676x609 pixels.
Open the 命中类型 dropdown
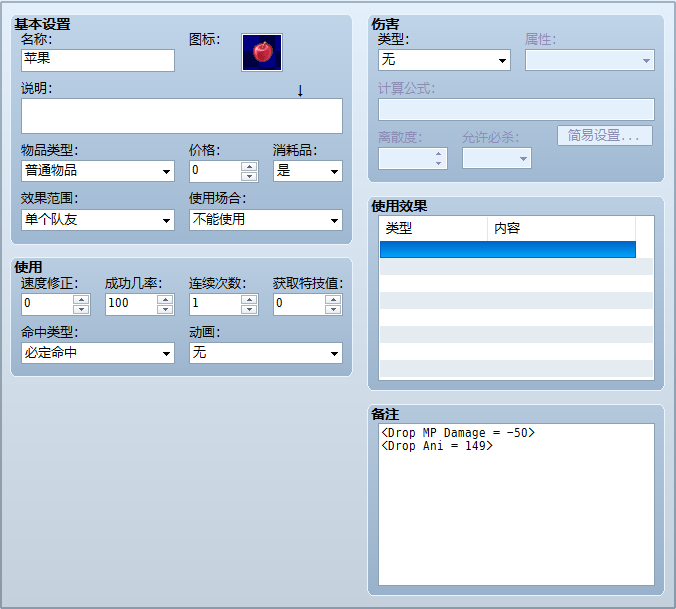pyautogui.click(x=98, y=353)
